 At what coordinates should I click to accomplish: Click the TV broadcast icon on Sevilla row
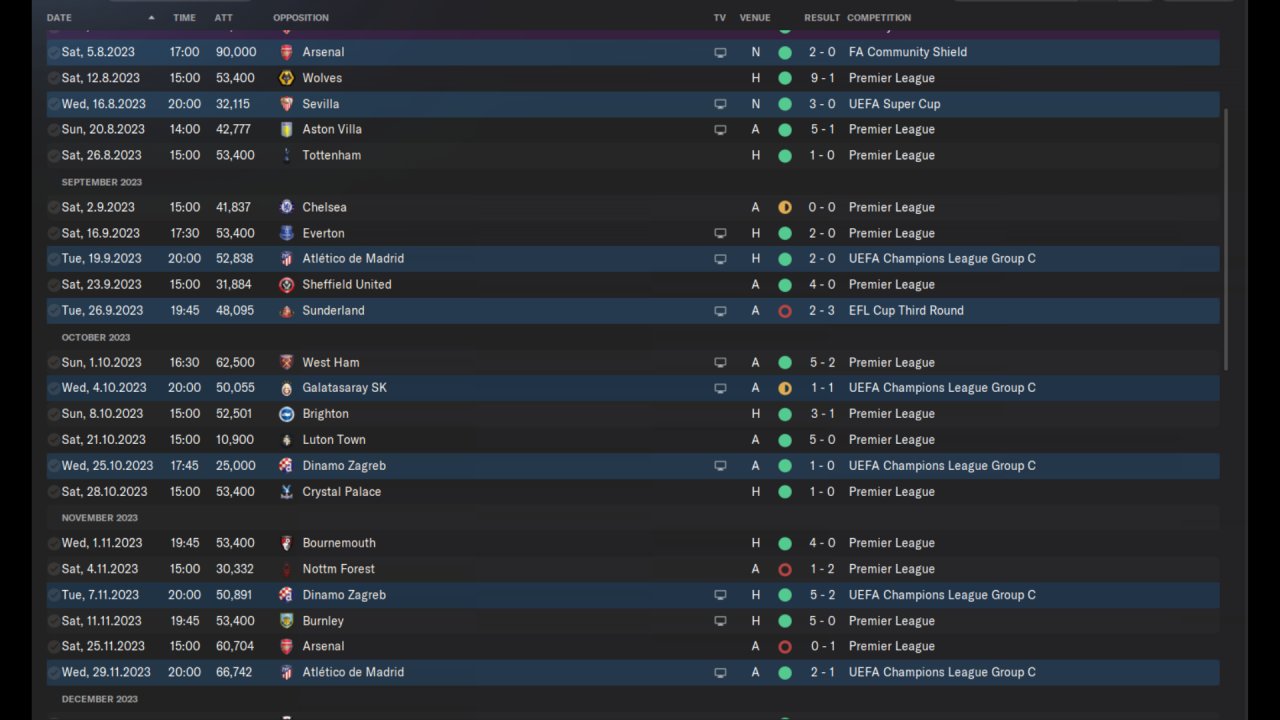click(x=720, y=104)
